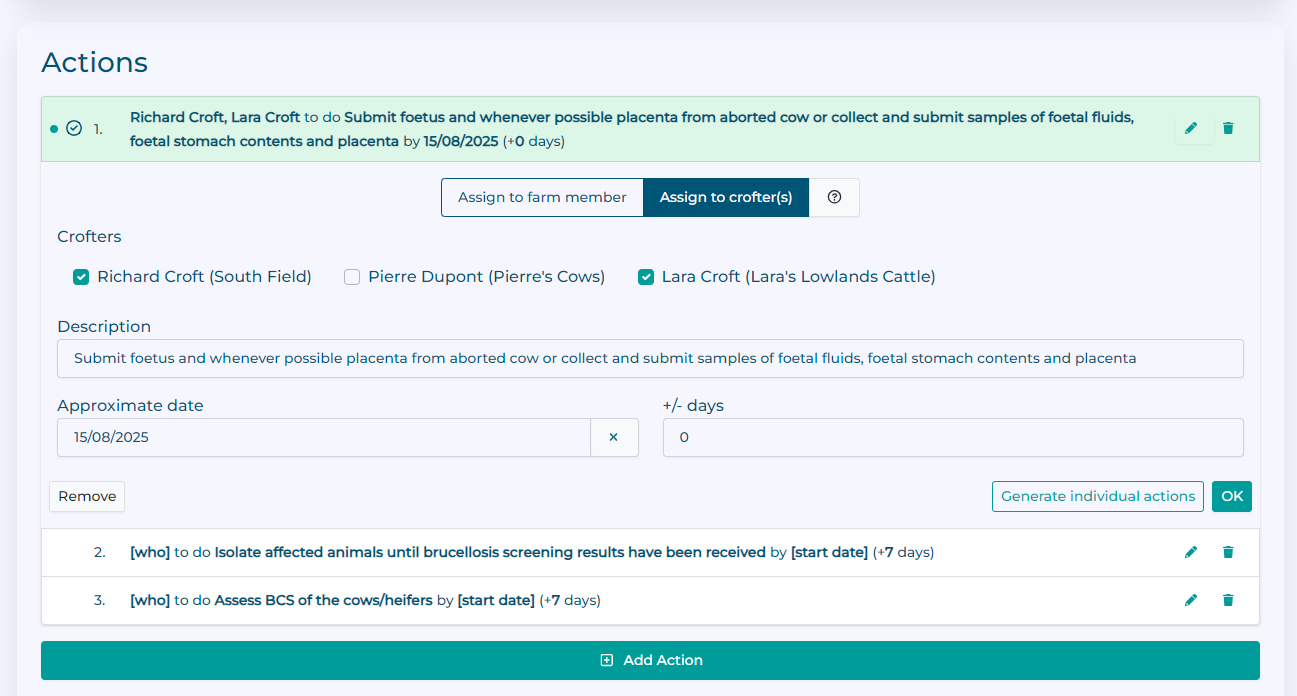
Task: Focus the Description text field
Action: [650, 358]
